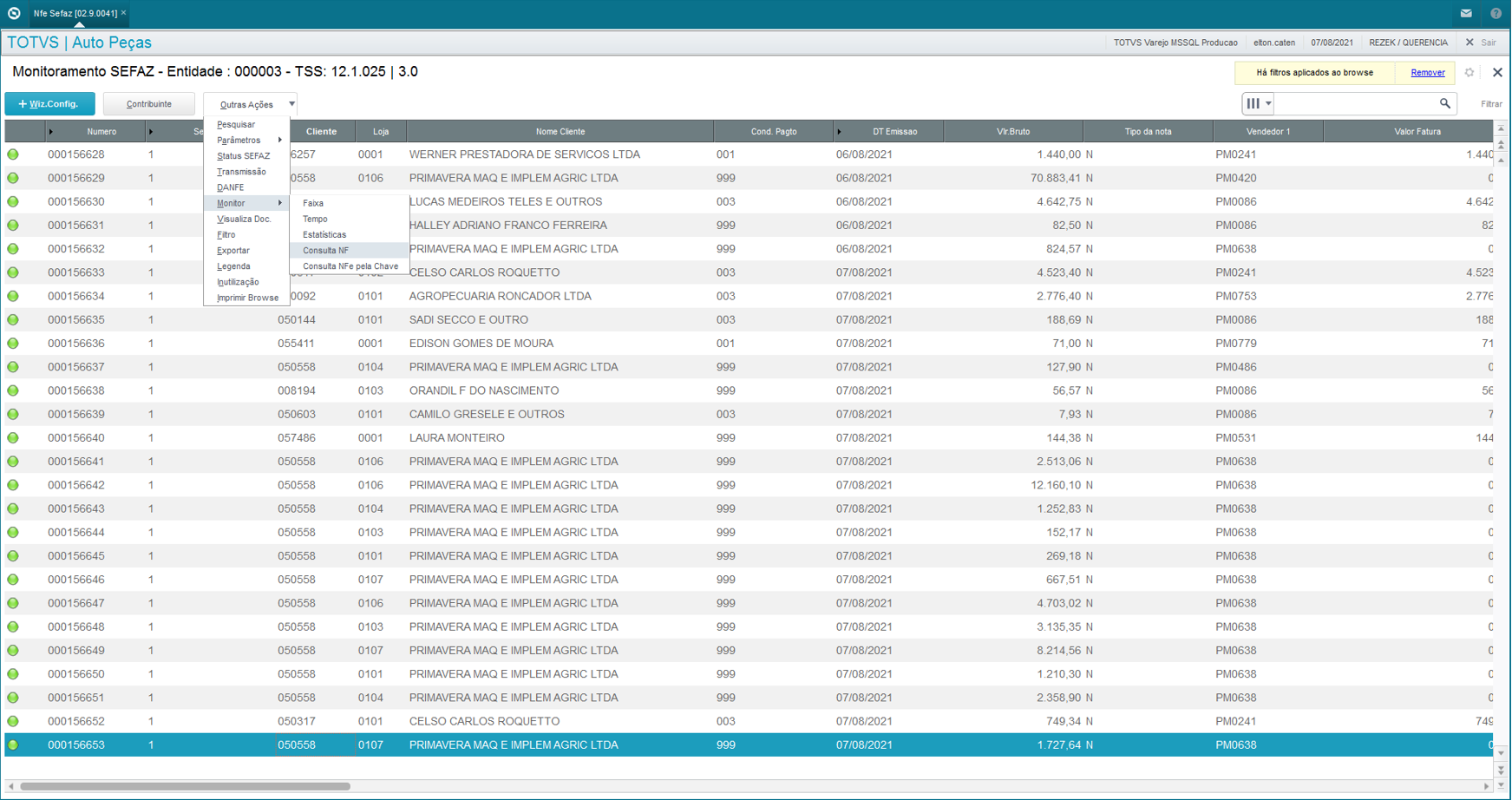Choose Transmissão in the menu
The width and height of the screenshot is (1512, 800).
click(247, 172)
